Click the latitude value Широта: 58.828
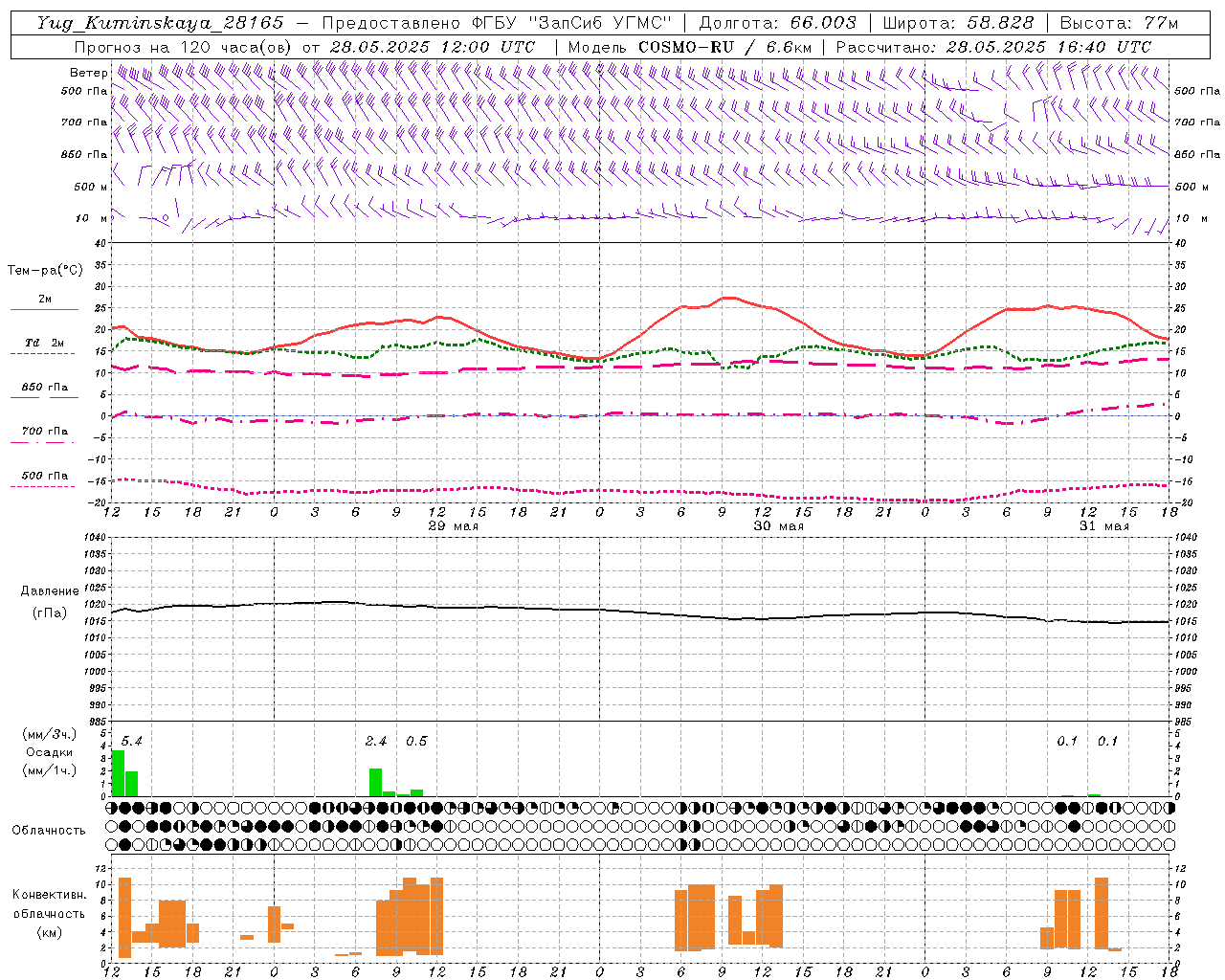This screenshot has width=1225, height=980. click(x=958, y=23)
